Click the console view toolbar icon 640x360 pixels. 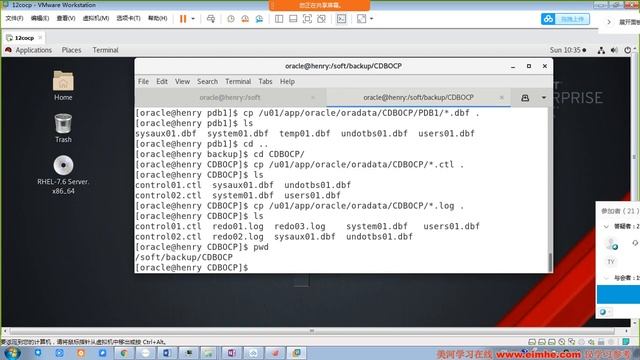pyautogui.click(x=341, y=19)
